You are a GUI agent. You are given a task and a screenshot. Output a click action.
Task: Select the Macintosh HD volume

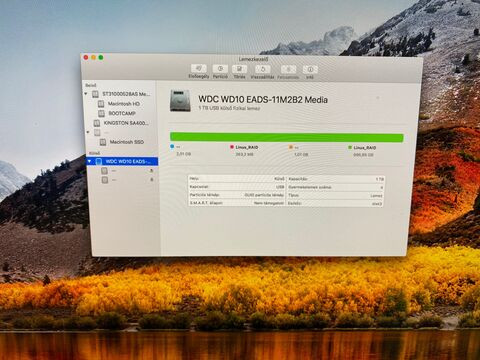(x=124, y=104)
